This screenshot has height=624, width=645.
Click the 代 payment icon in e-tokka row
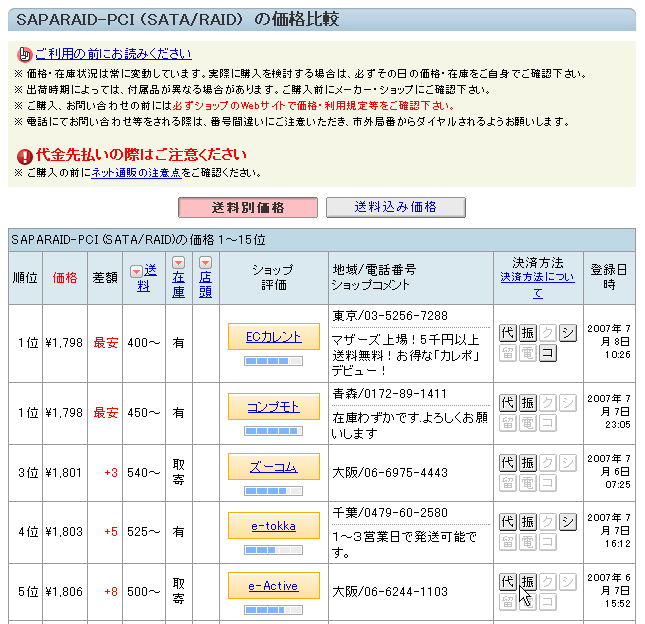click(x=508, y=522)
